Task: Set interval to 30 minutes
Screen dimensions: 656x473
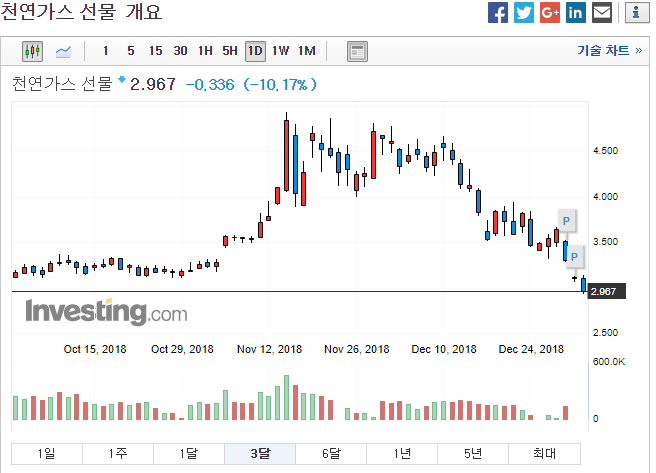Action: pos(180,51)
